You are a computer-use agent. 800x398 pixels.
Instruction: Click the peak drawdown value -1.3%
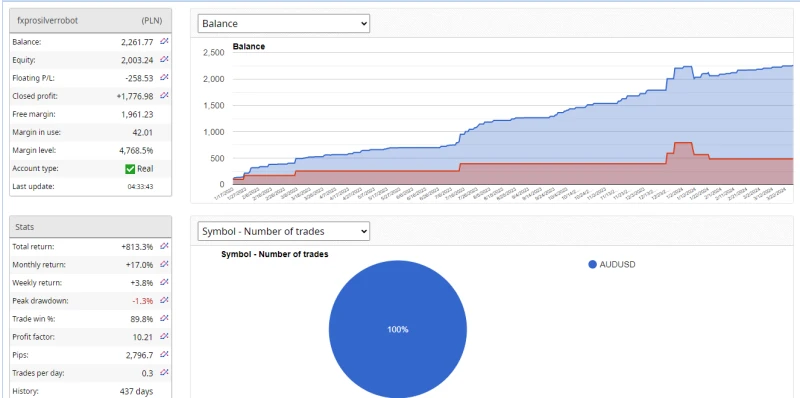coord(143,301)
